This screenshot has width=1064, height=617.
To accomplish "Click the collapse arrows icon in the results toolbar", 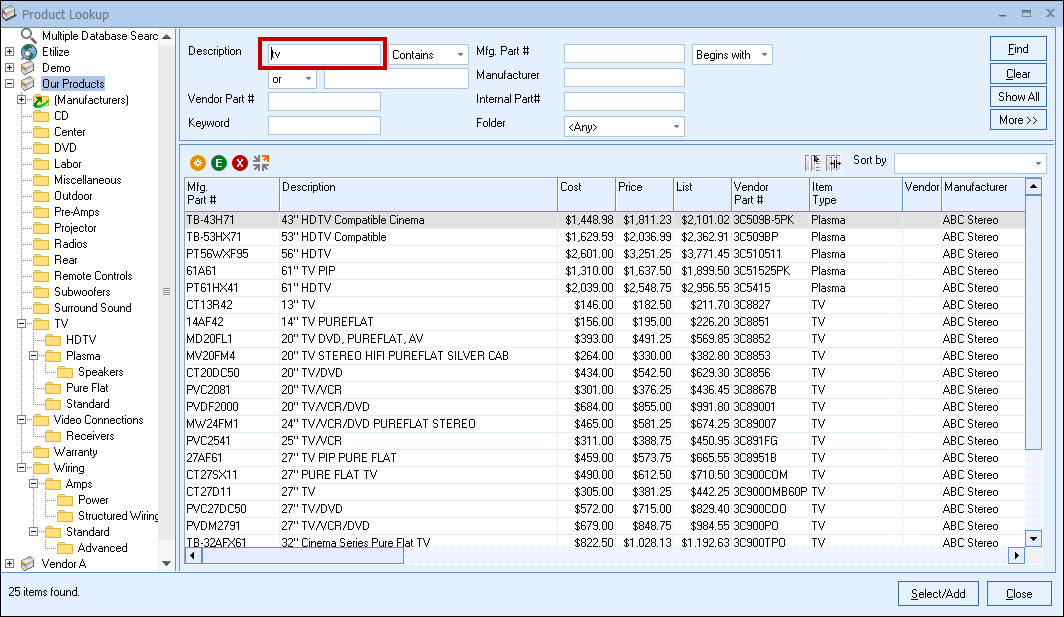I will click(x=261, y=162).
